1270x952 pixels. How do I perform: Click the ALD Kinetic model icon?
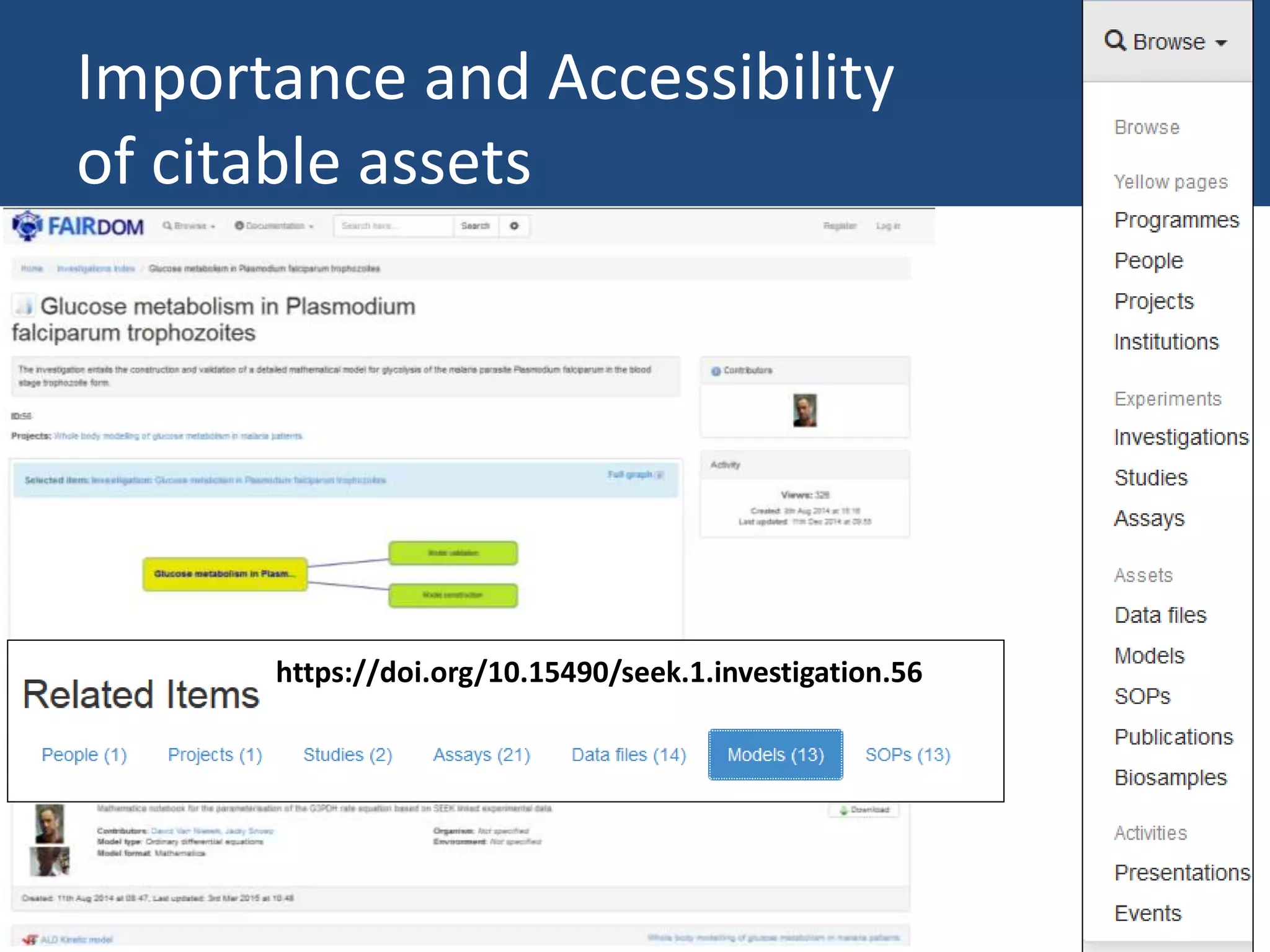tap(30, 940)
